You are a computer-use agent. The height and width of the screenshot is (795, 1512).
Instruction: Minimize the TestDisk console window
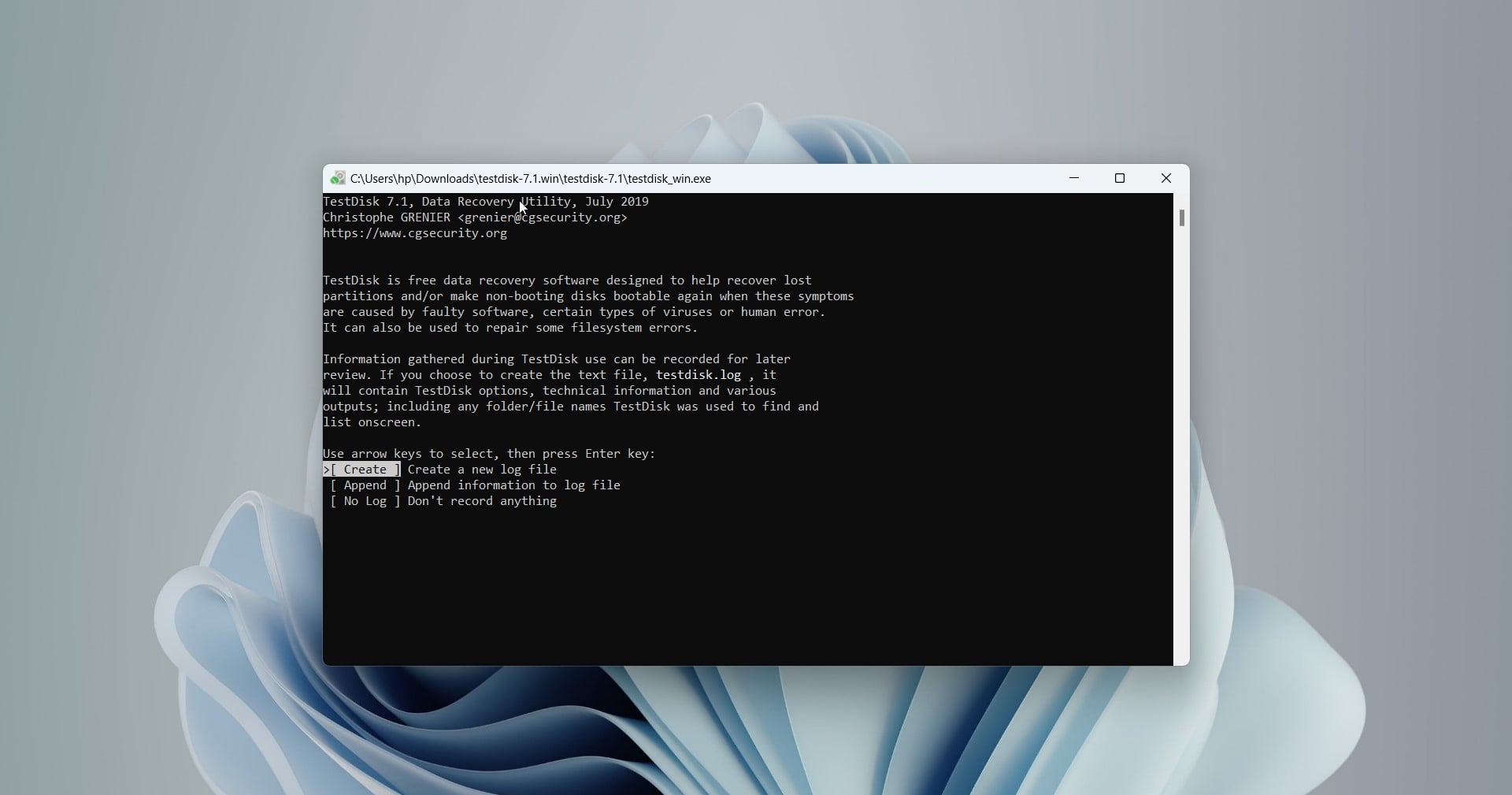point(1074,178)
